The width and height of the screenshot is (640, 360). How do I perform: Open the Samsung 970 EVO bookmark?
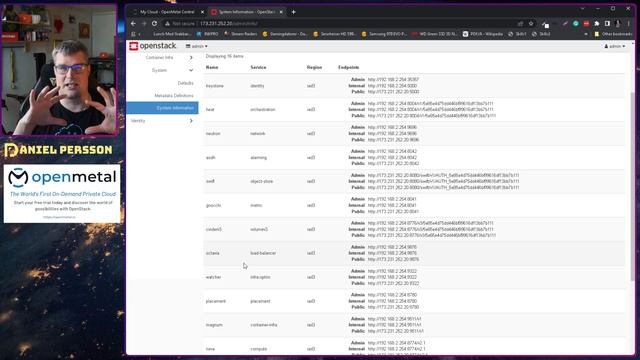click(x=384, y=34)
